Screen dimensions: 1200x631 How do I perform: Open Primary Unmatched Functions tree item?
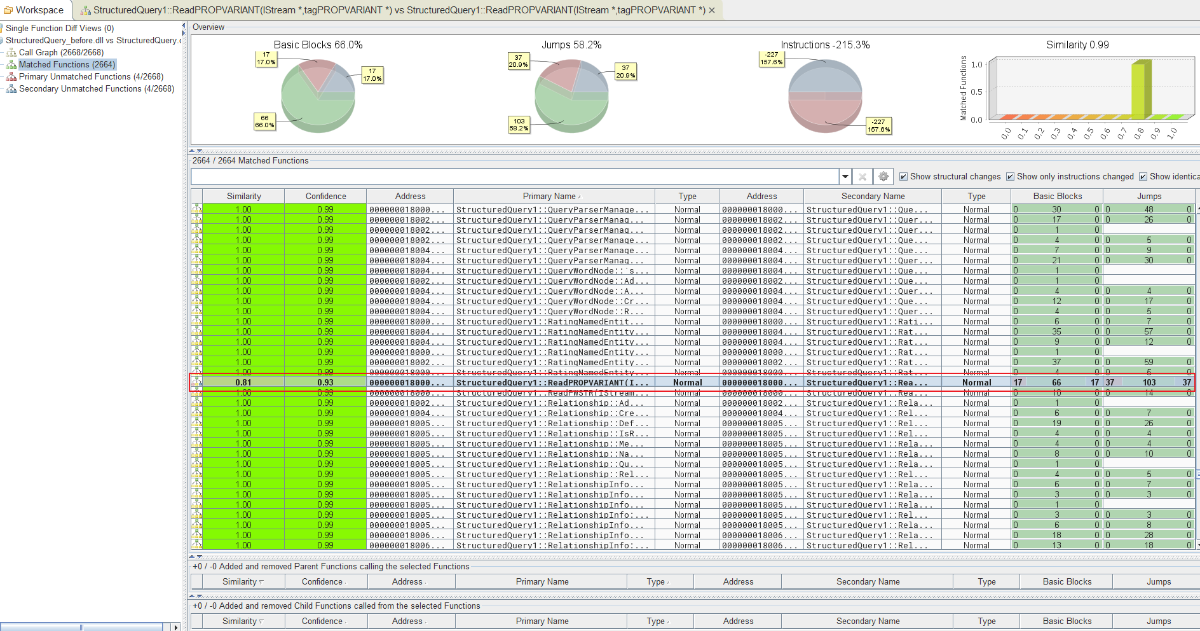coord(91,76)
